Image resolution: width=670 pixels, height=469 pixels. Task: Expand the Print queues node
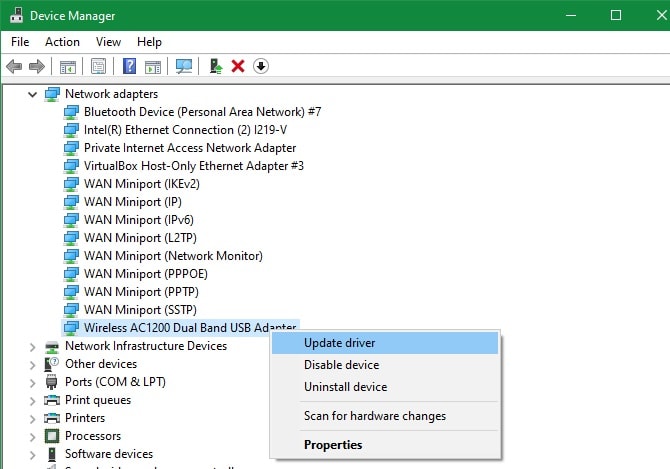tap(32, 401)
